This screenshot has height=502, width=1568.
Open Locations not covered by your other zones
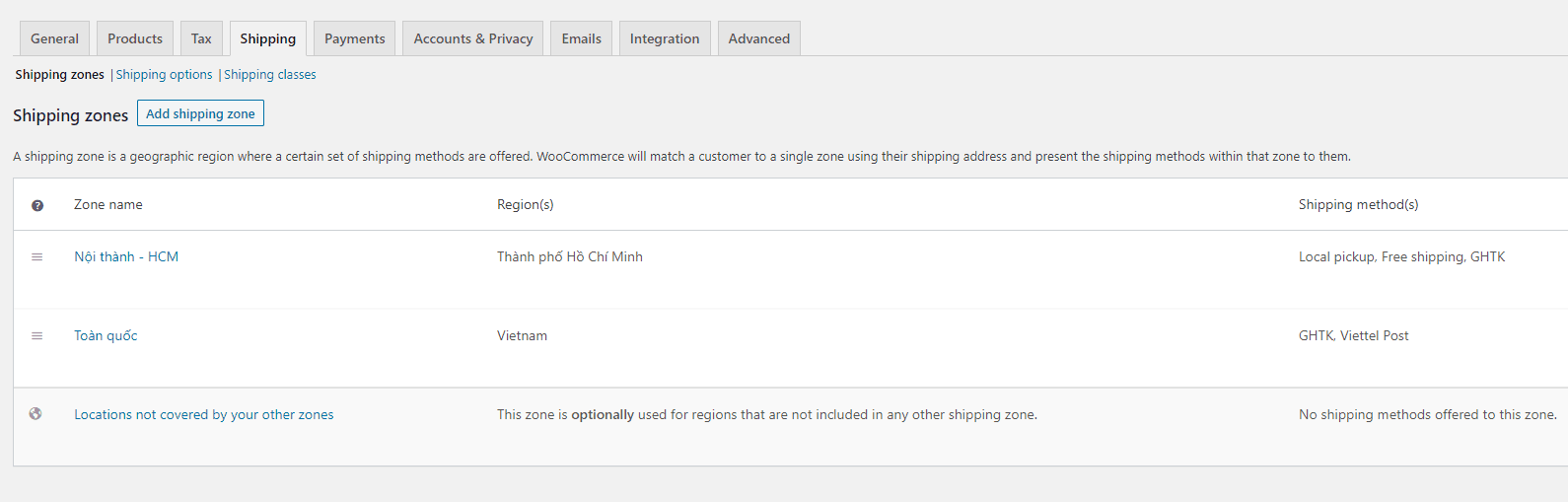click(x=204, y=414)
